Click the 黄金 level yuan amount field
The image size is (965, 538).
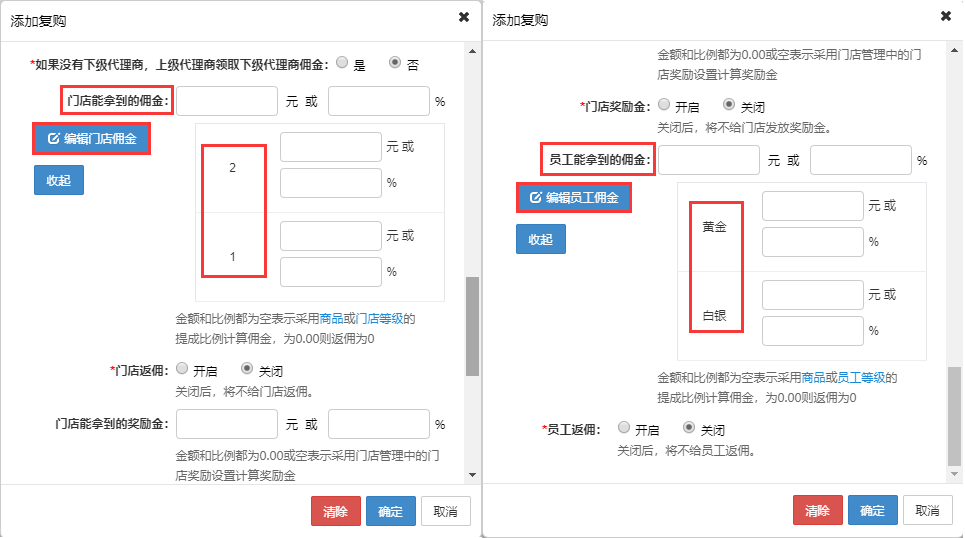pyautogui.click(x=812, y=206)
